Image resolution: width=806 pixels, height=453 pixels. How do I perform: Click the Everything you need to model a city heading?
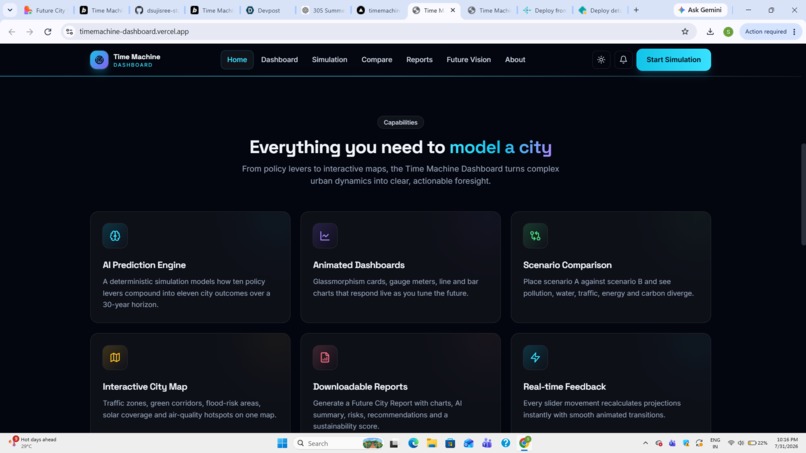click(400, 148)
